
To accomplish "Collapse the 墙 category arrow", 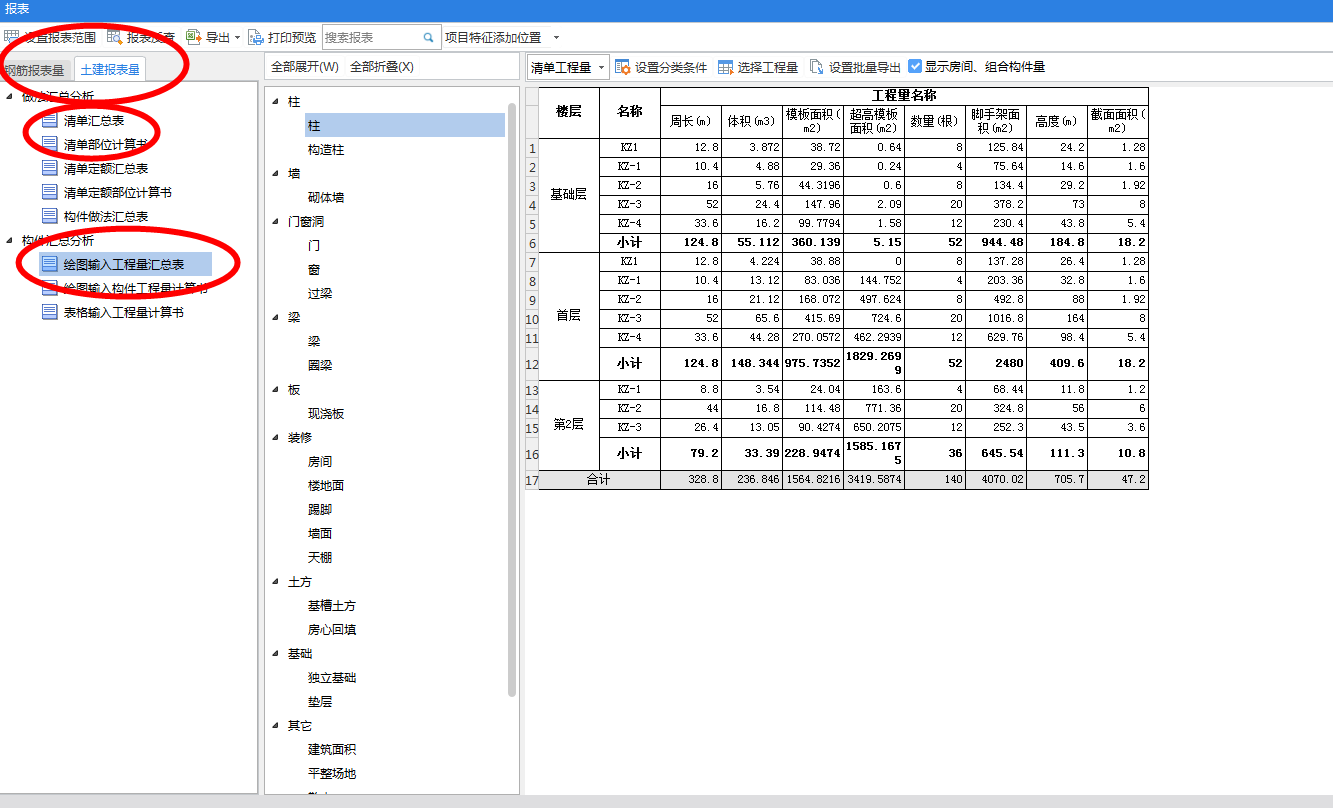I will click(x=276, y=173).
